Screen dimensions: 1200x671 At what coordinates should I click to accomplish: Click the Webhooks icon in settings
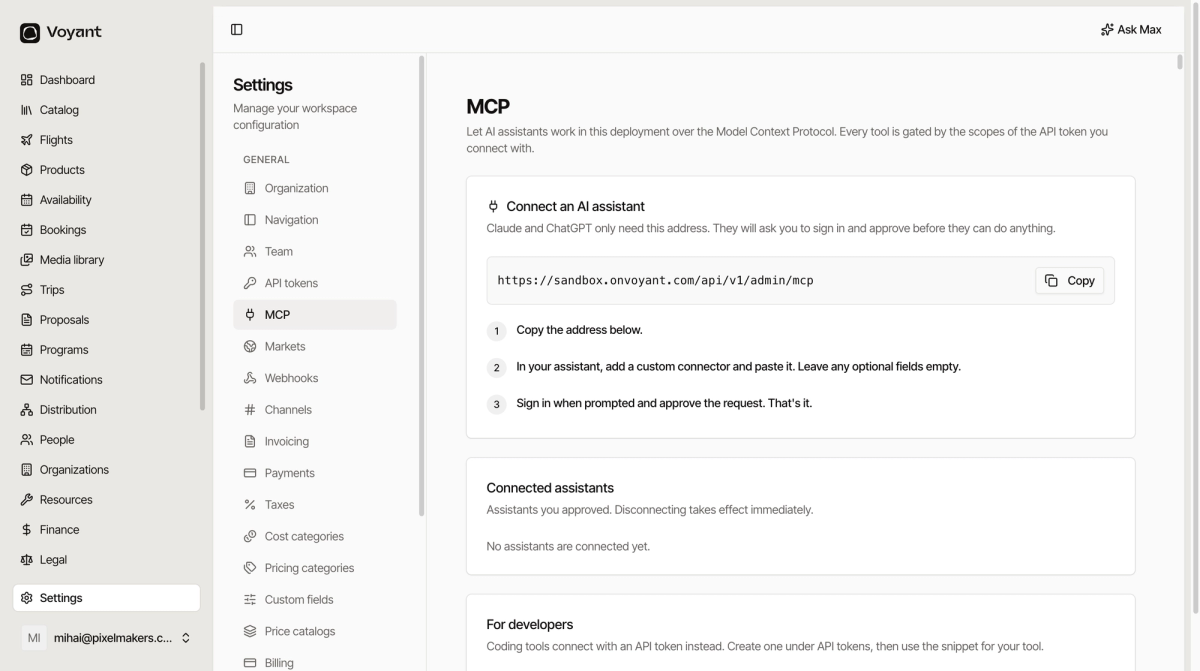[x=250, y=378]
